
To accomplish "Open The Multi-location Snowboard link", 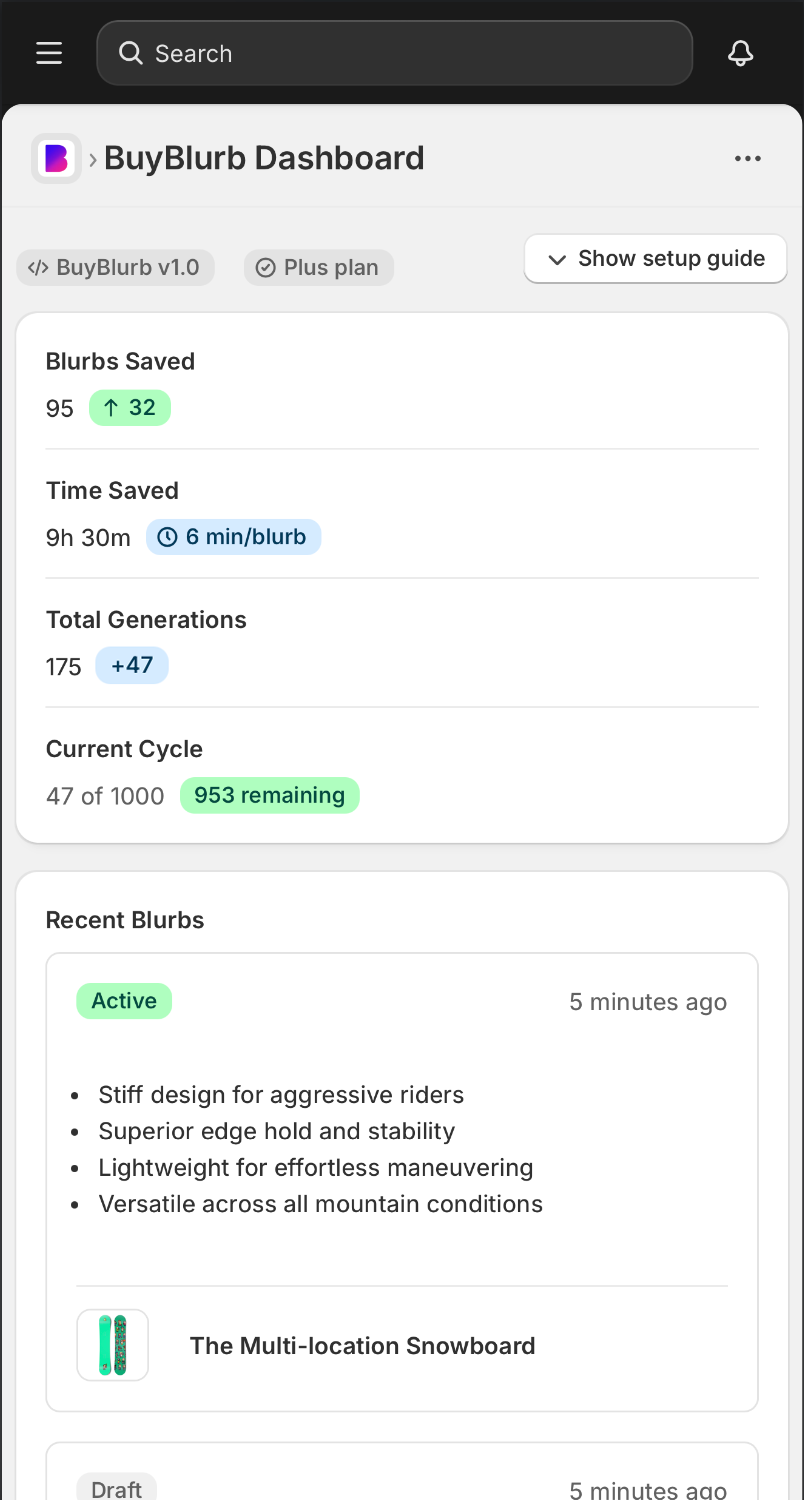I will pyautogui.click(x=362, y=1345).
